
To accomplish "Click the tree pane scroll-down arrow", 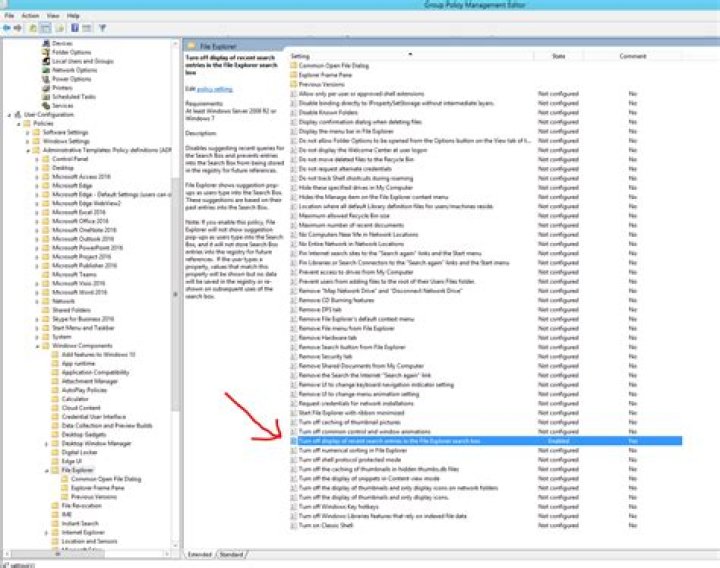I will pos(175,546).
